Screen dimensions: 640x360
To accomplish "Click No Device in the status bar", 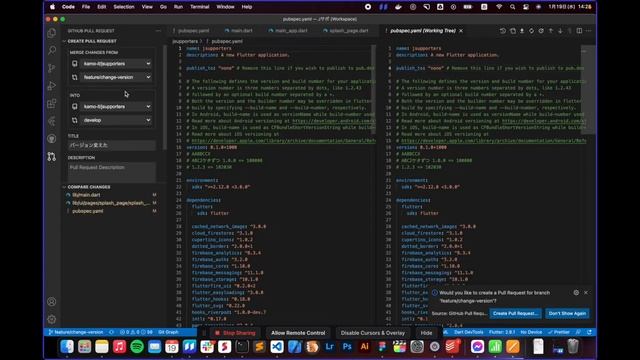I will point(531,332).
